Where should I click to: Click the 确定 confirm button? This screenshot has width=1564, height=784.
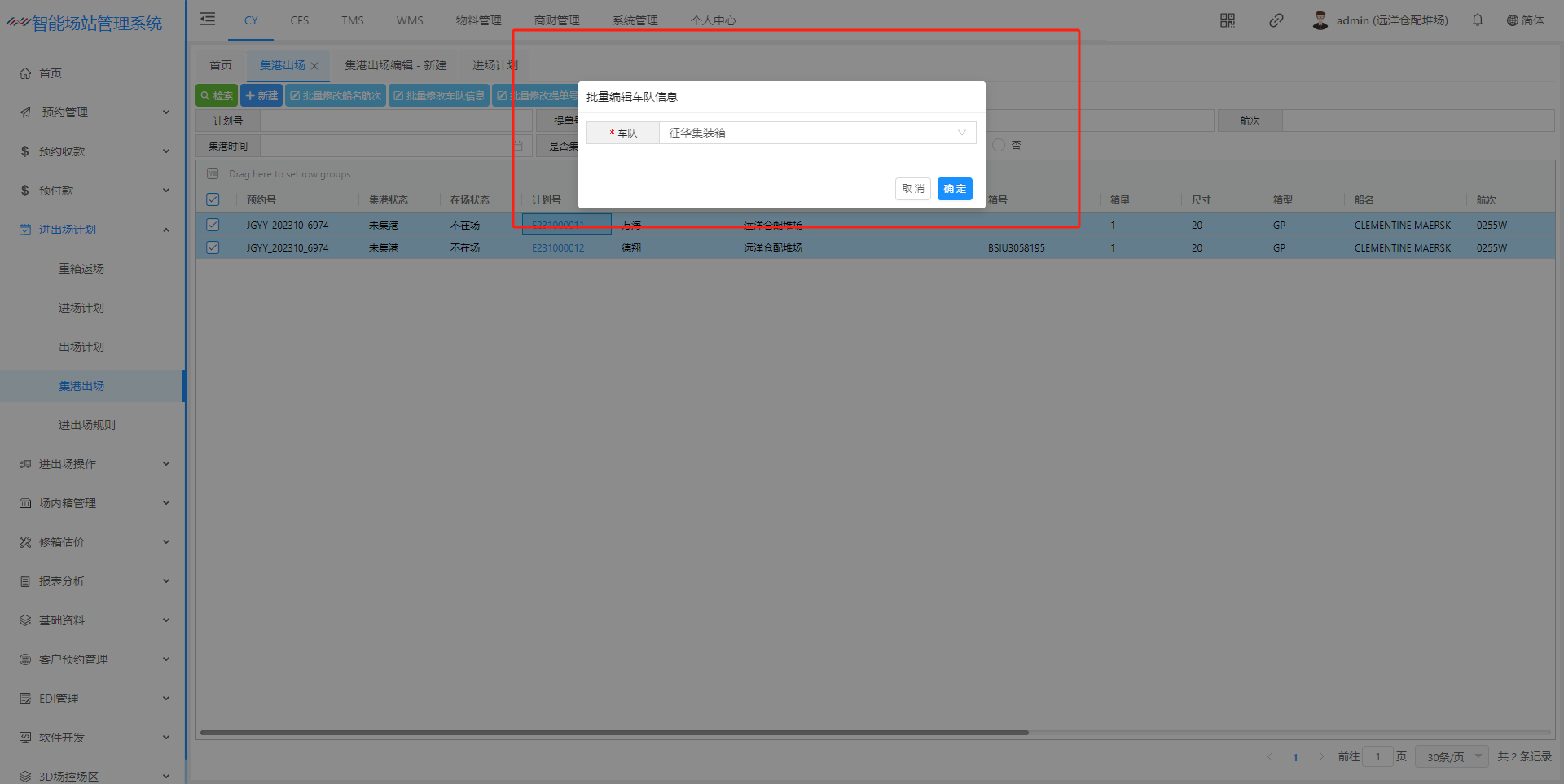click(954, 189)
